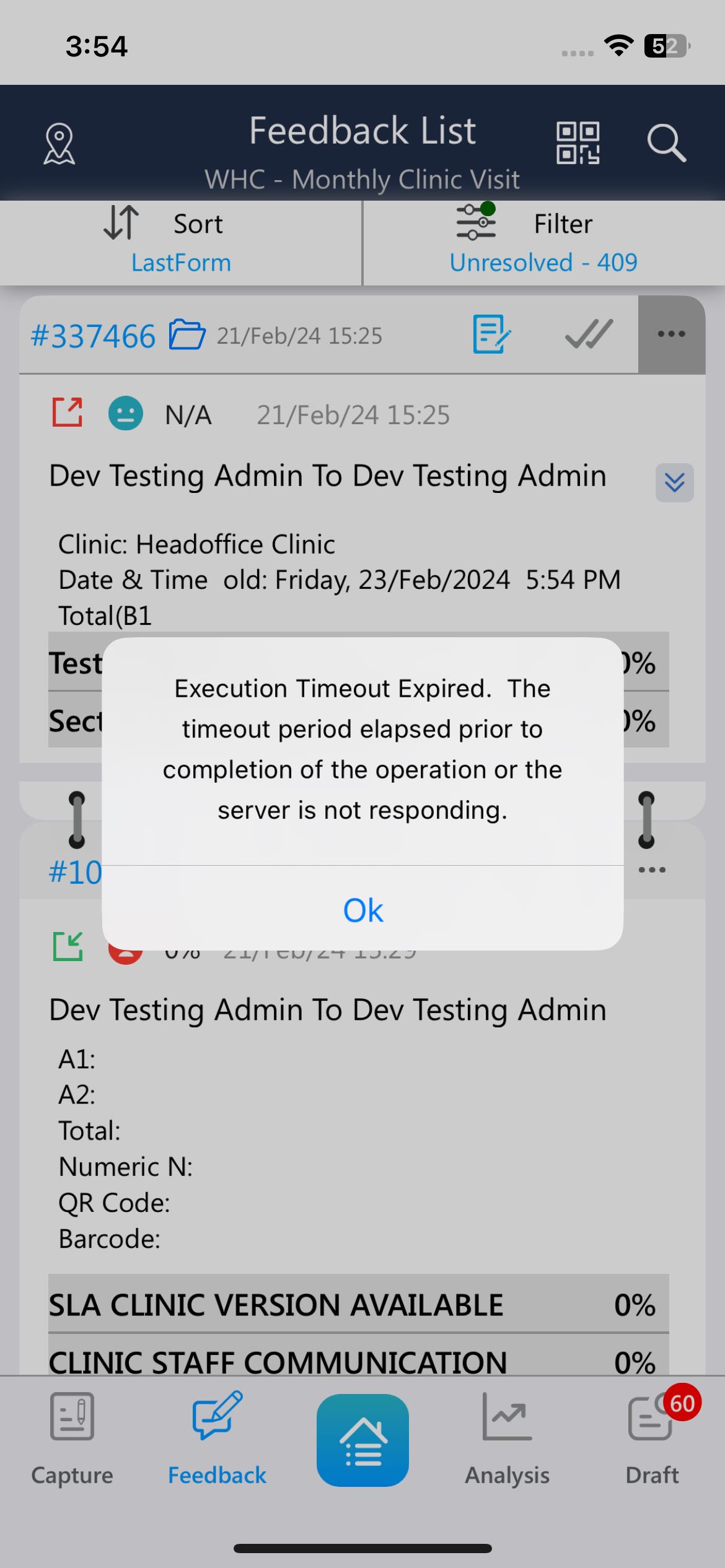Switch to the Analysis tab

pyautogui.click(x=507, y=1439)
